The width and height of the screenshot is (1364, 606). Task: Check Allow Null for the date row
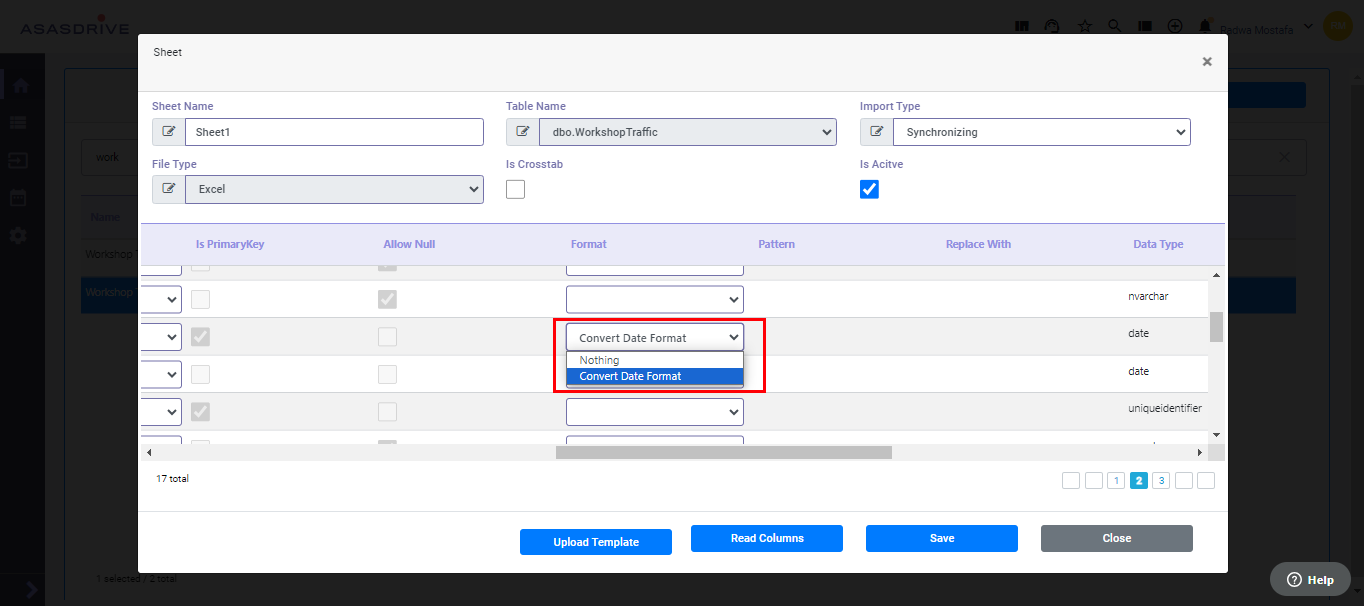point(387,337)
